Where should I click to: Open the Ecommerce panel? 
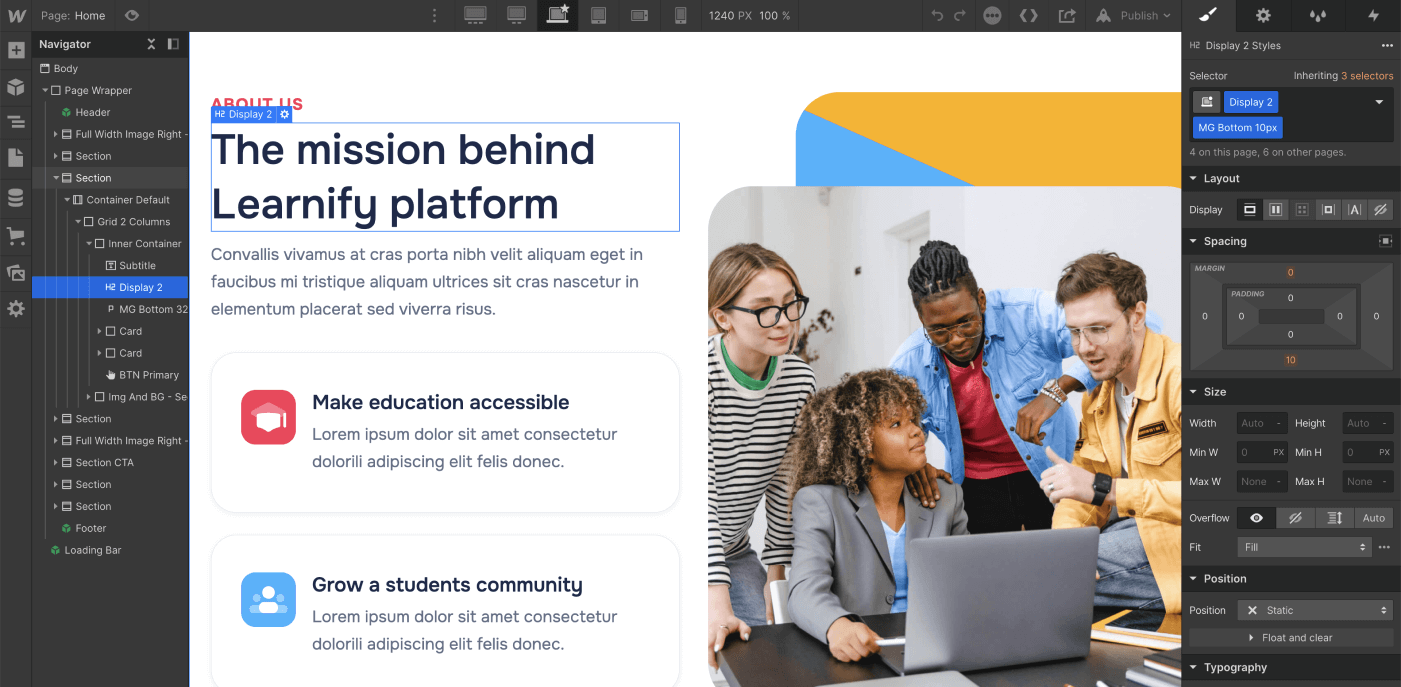[x=16, y=235]
